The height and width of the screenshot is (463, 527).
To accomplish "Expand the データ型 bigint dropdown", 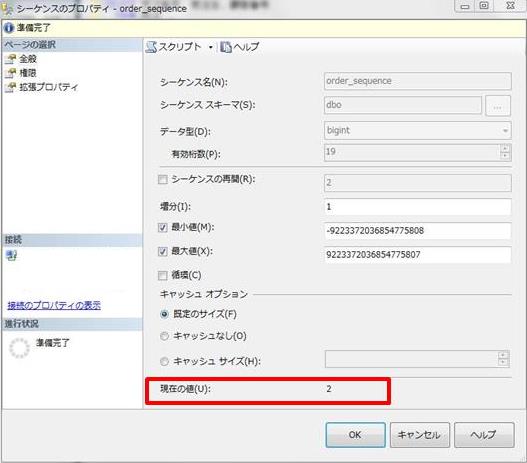I will tap(505, 131).
